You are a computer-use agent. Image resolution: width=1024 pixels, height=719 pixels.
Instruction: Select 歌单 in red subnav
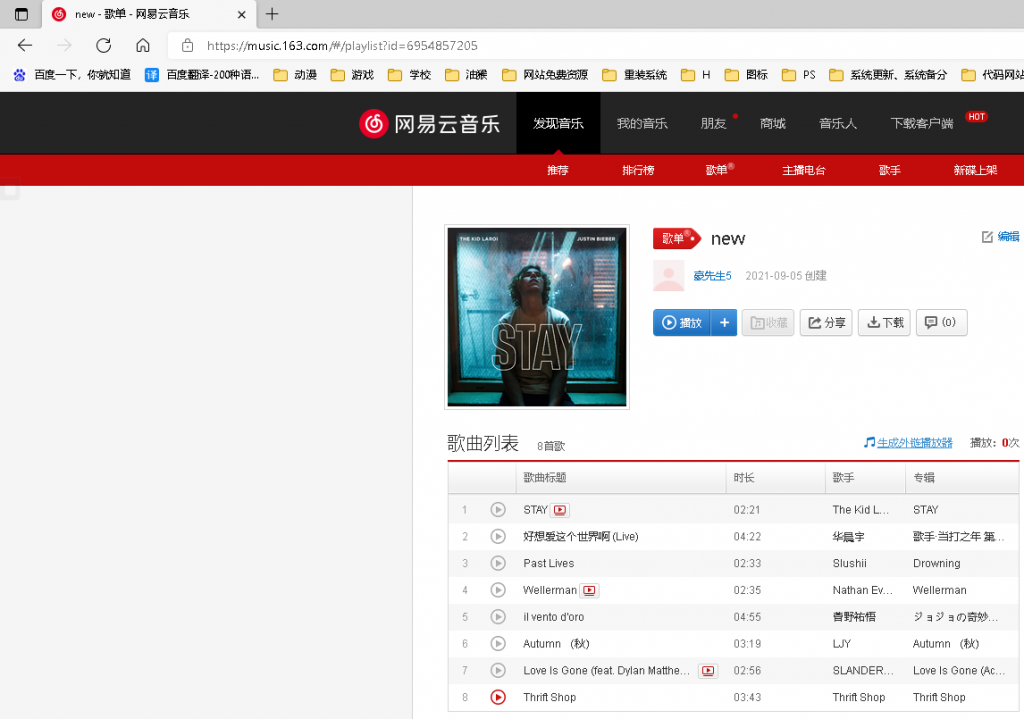coord(716,170)
